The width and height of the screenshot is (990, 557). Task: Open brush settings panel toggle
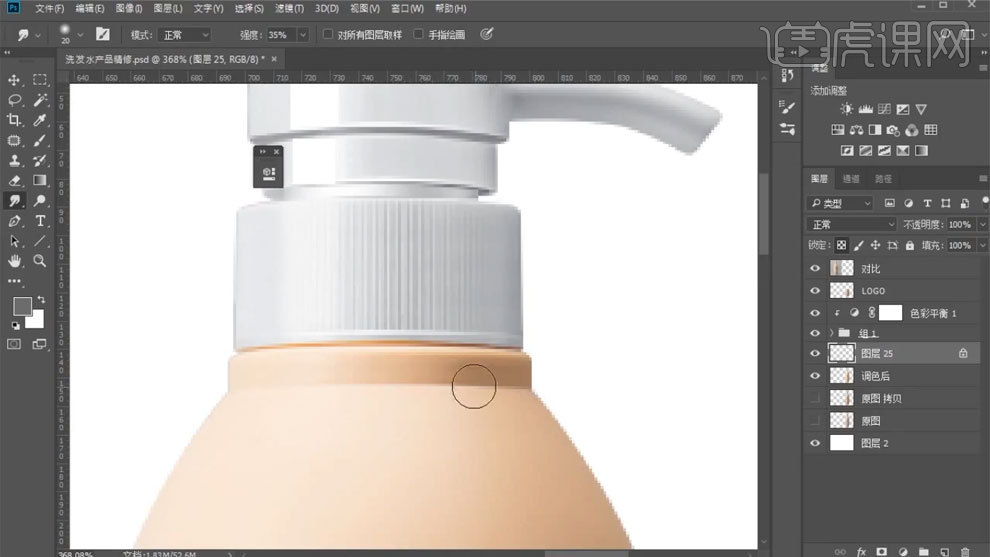click(102, 35)
